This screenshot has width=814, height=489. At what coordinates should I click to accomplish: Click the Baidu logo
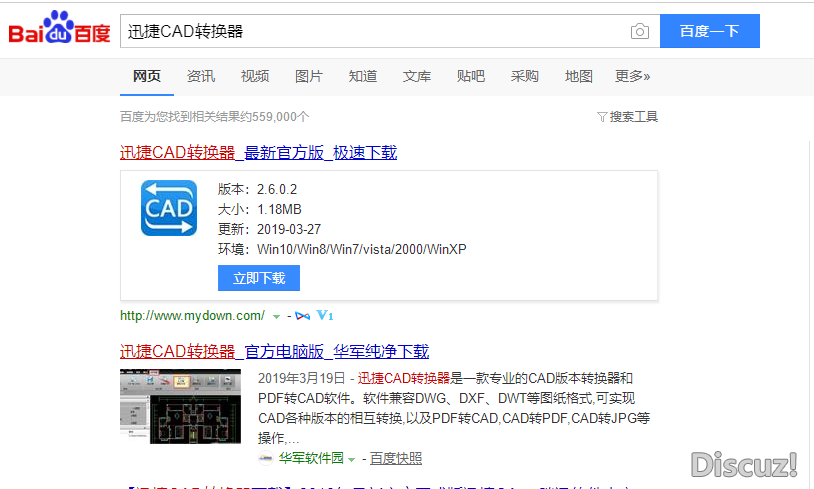(x=60, y=30)
